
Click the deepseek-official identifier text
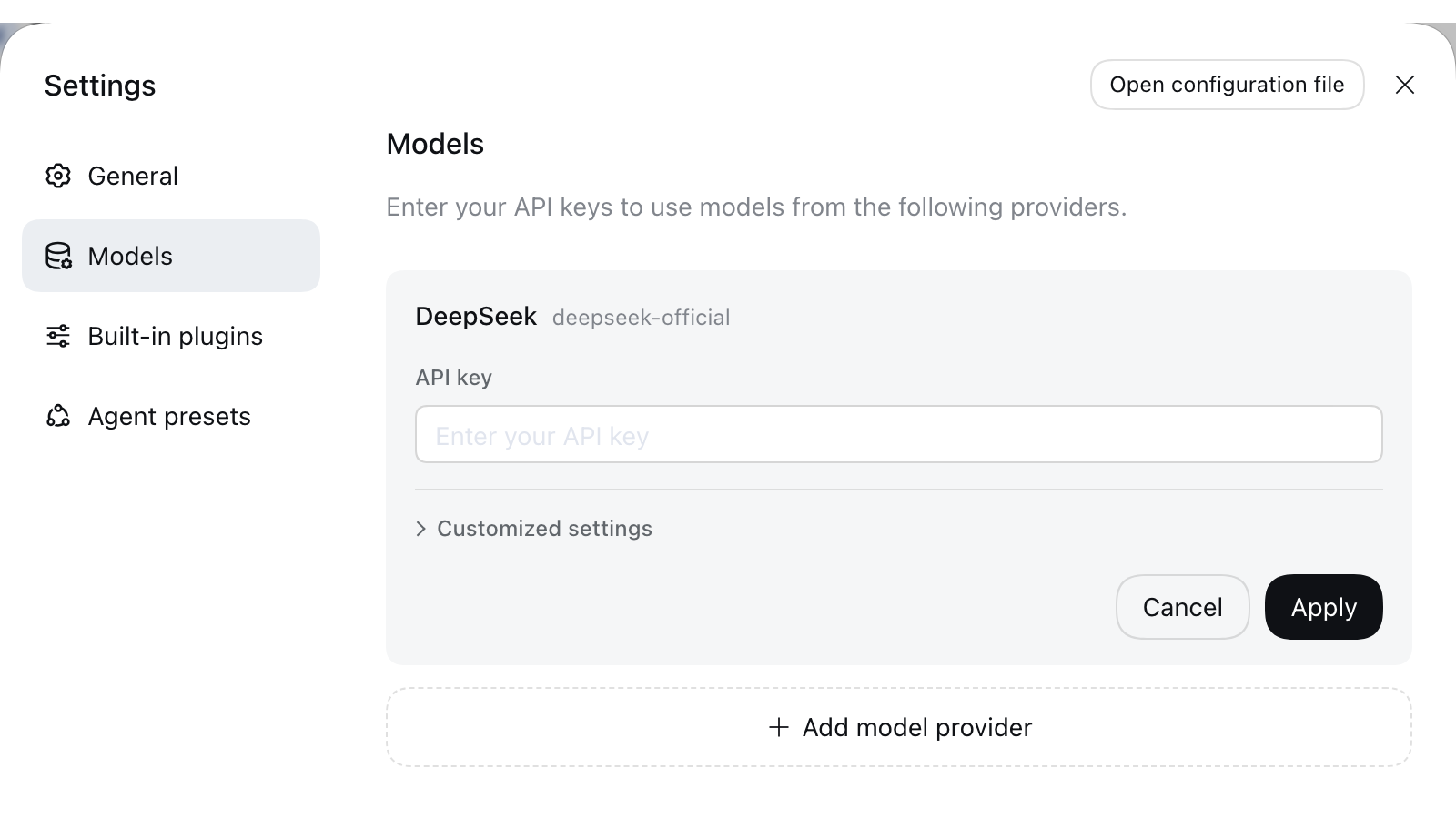(x=642, y=318)
